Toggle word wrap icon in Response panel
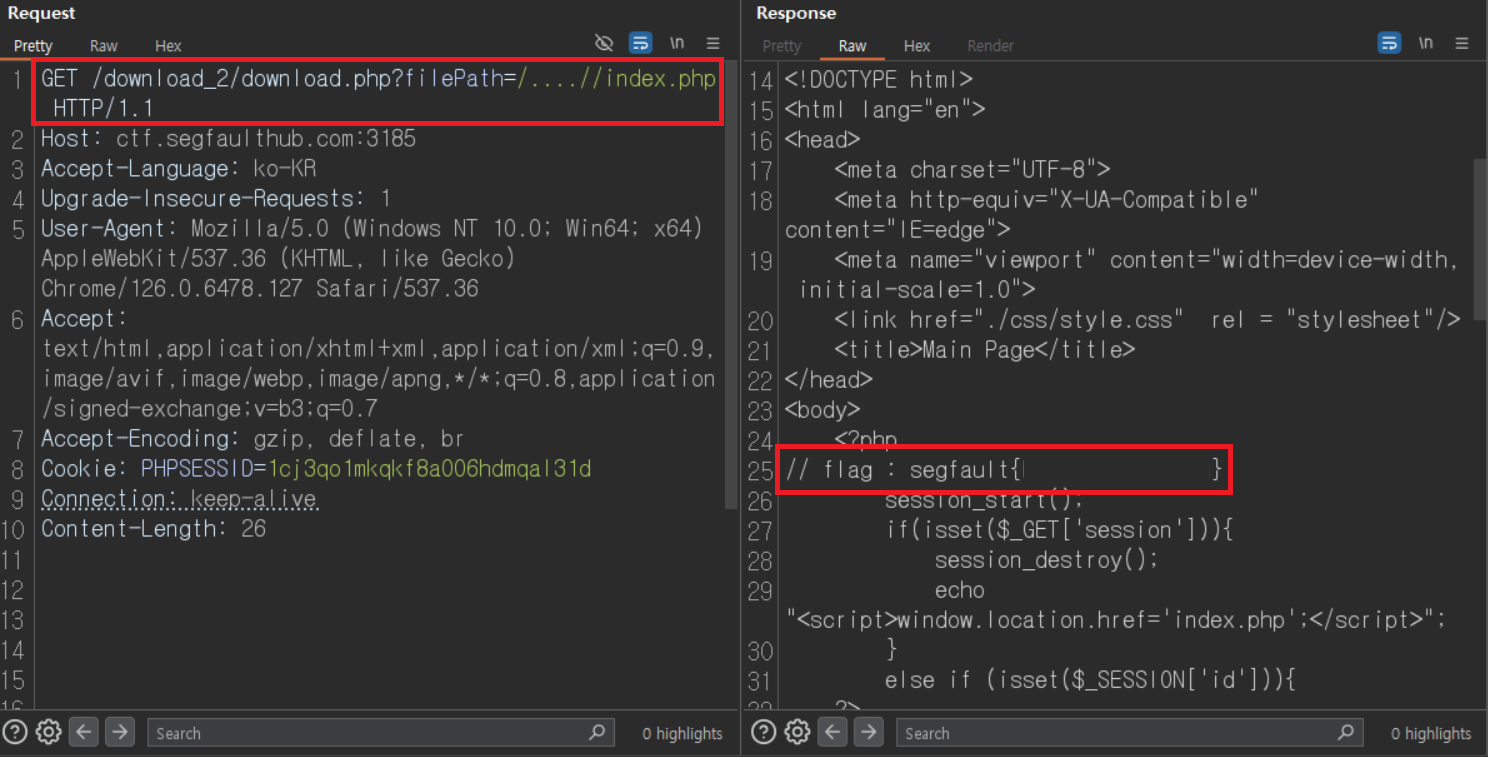Viewport: 1488px width, 757px height. click(x=1389, y=43)
